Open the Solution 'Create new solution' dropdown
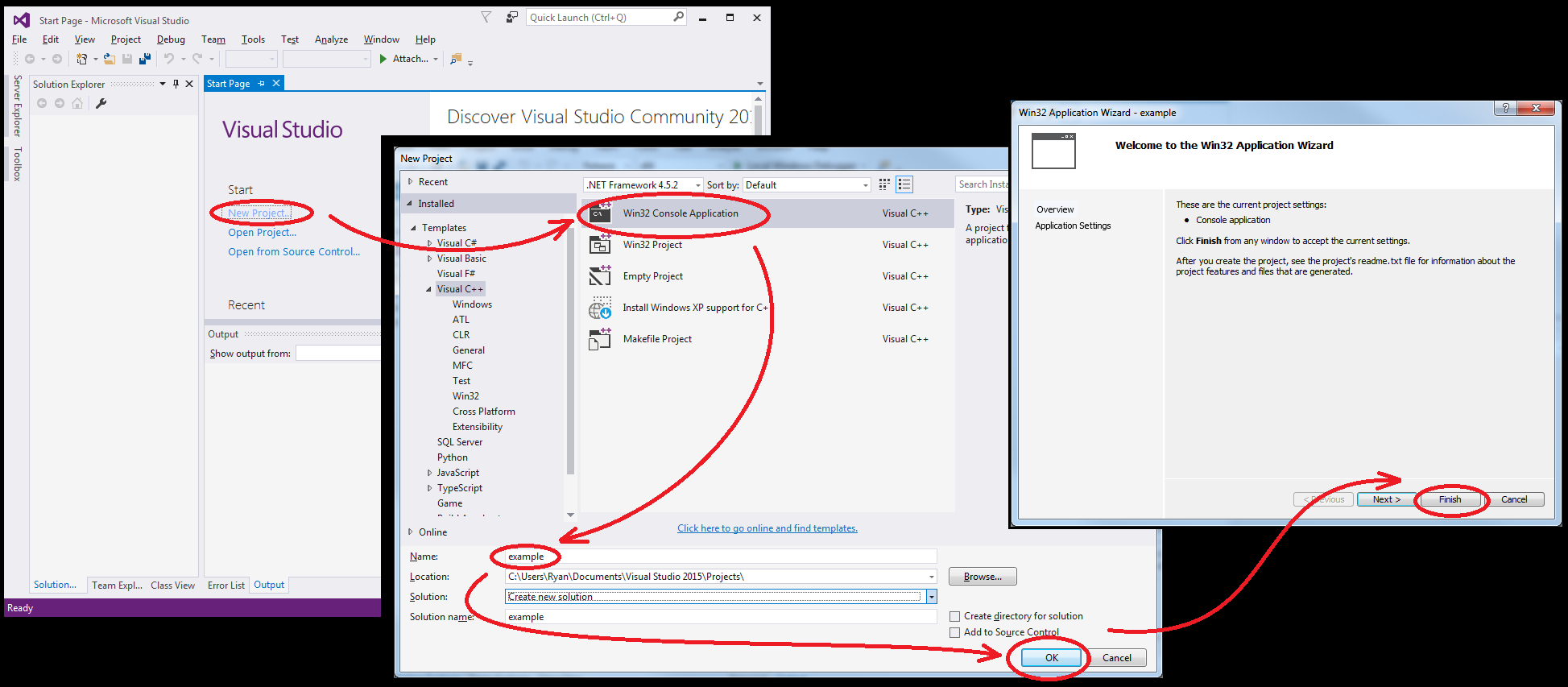 tap(932, 597)
